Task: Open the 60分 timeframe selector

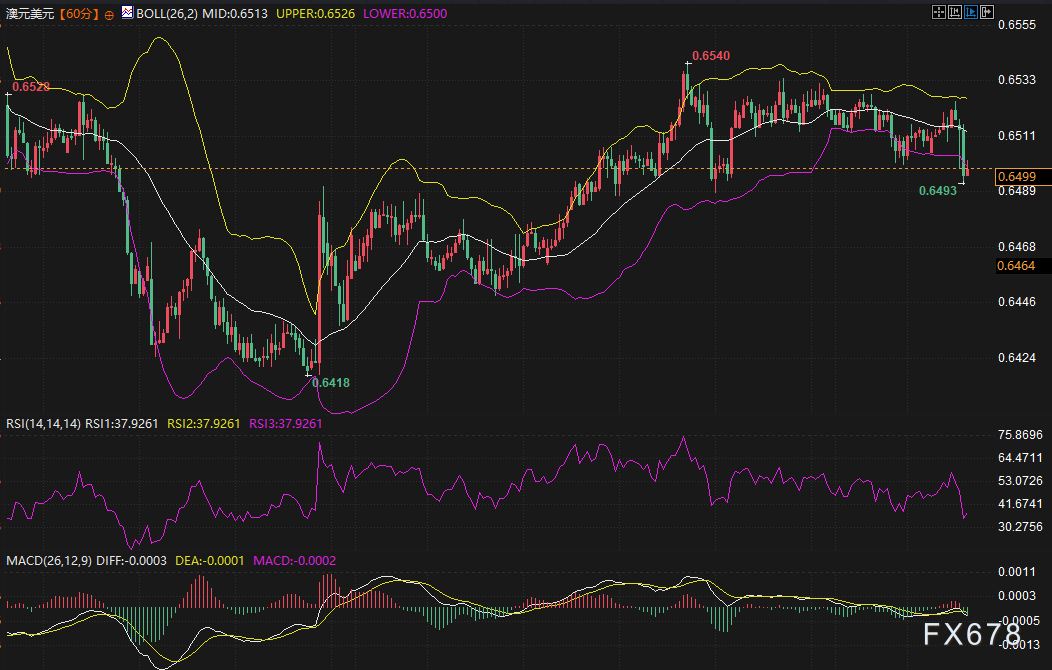Action: pos(78,14)
